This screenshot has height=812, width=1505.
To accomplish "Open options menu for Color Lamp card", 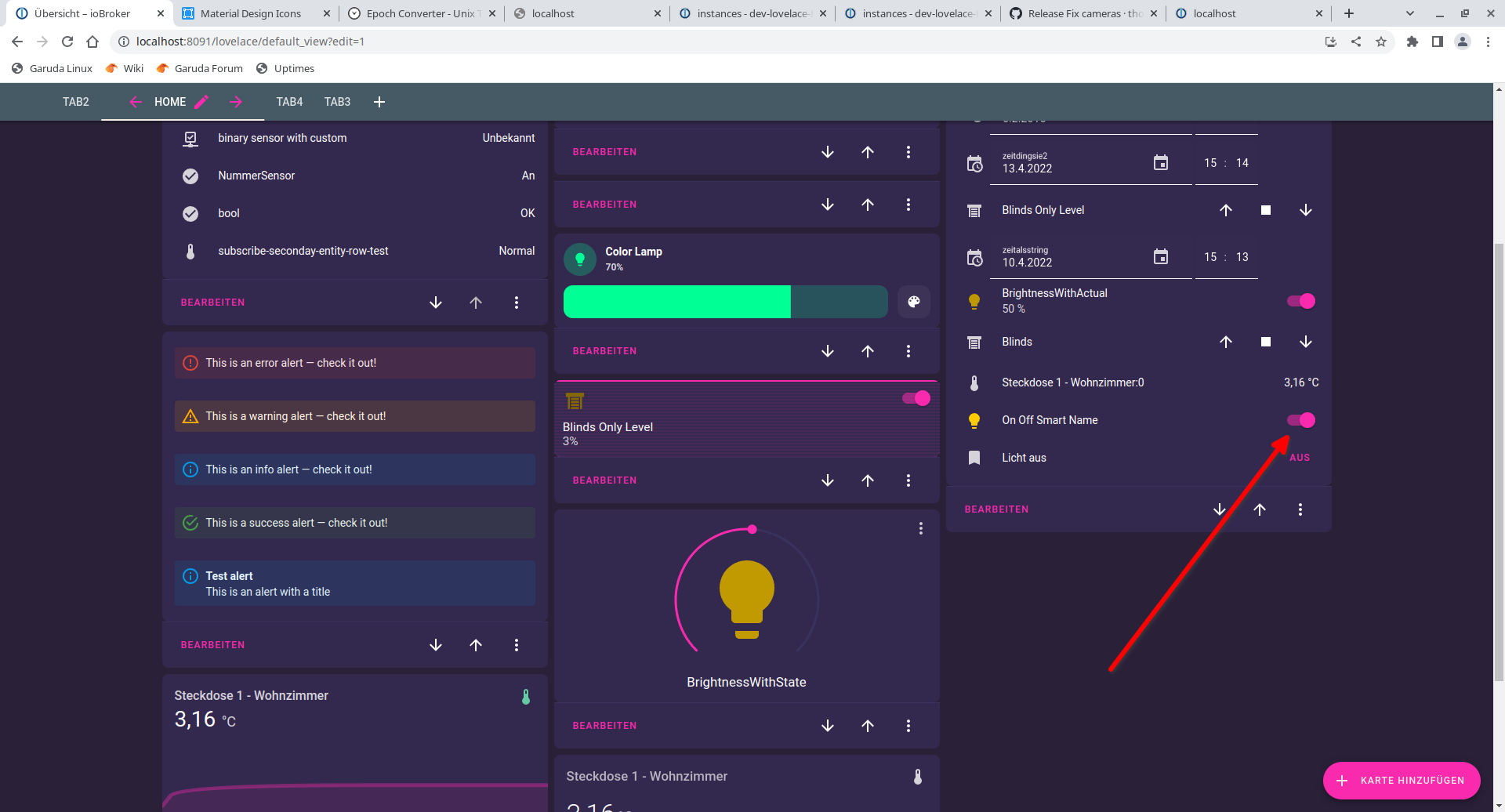I will 908,351.
